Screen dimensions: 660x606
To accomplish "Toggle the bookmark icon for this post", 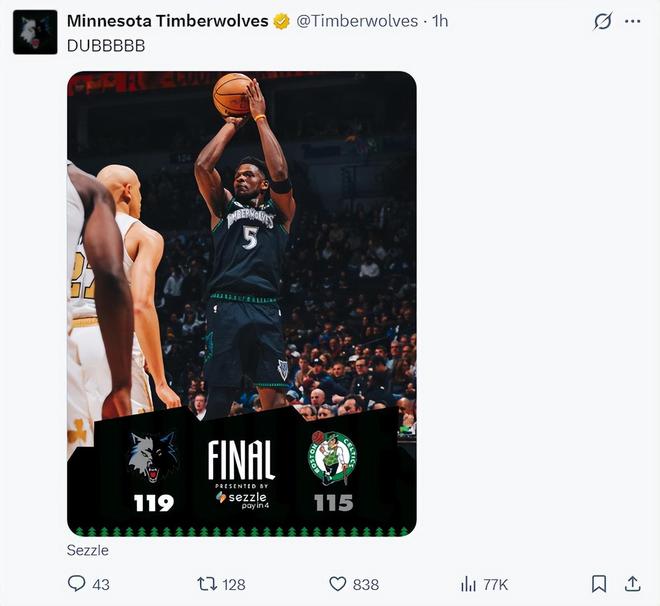I will point(598,583).
